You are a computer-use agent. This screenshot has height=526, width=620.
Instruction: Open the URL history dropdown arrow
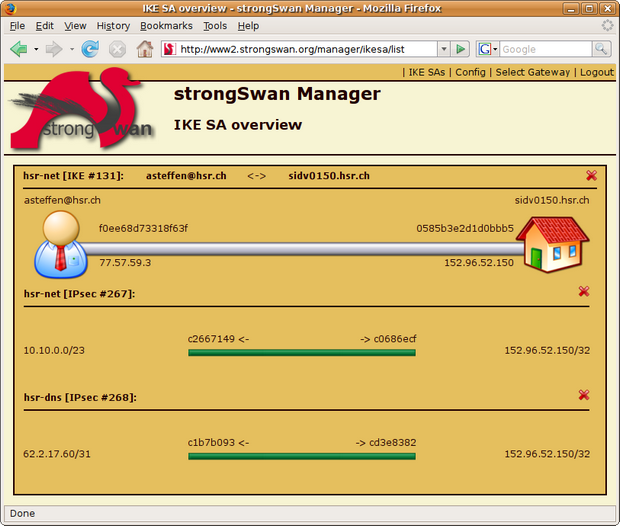[x=444, y=49]
